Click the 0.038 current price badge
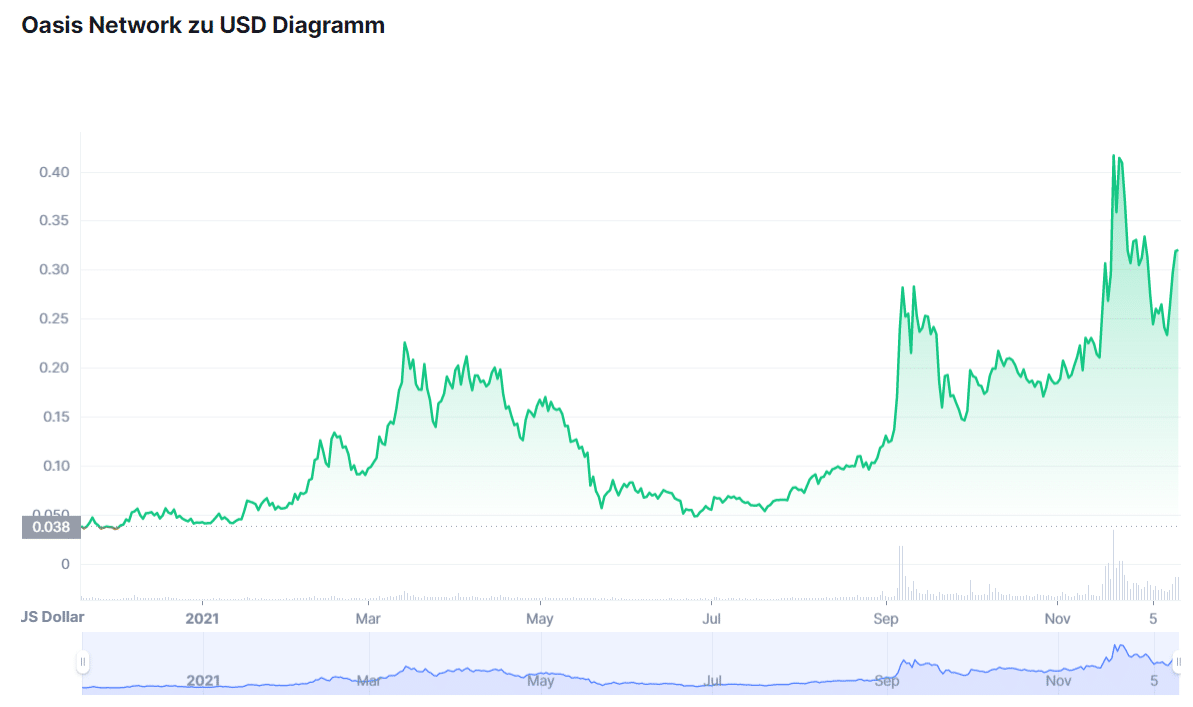Screen dimensions: 1193x707 pyautogui.click(x=51, y=527)
